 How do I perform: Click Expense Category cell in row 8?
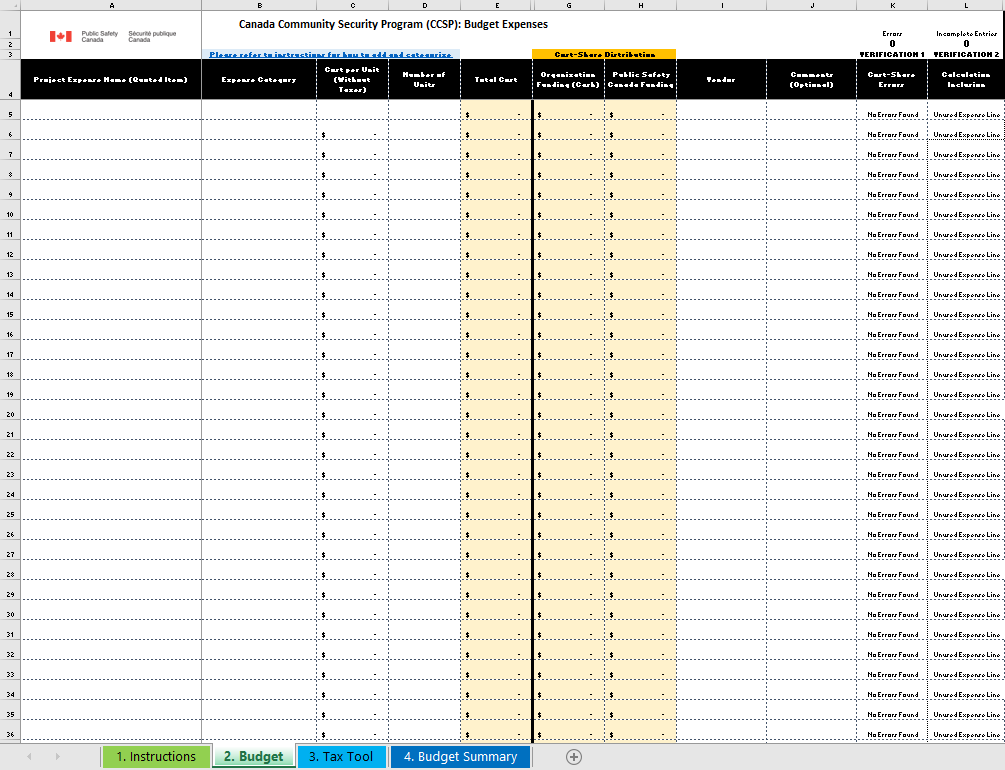click(259, 175)
